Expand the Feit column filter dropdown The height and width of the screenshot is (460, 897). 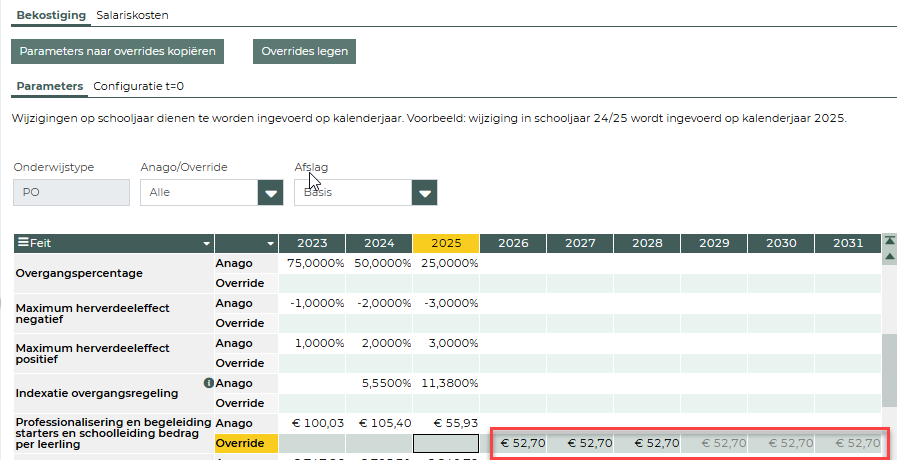(x=207, y=243)
